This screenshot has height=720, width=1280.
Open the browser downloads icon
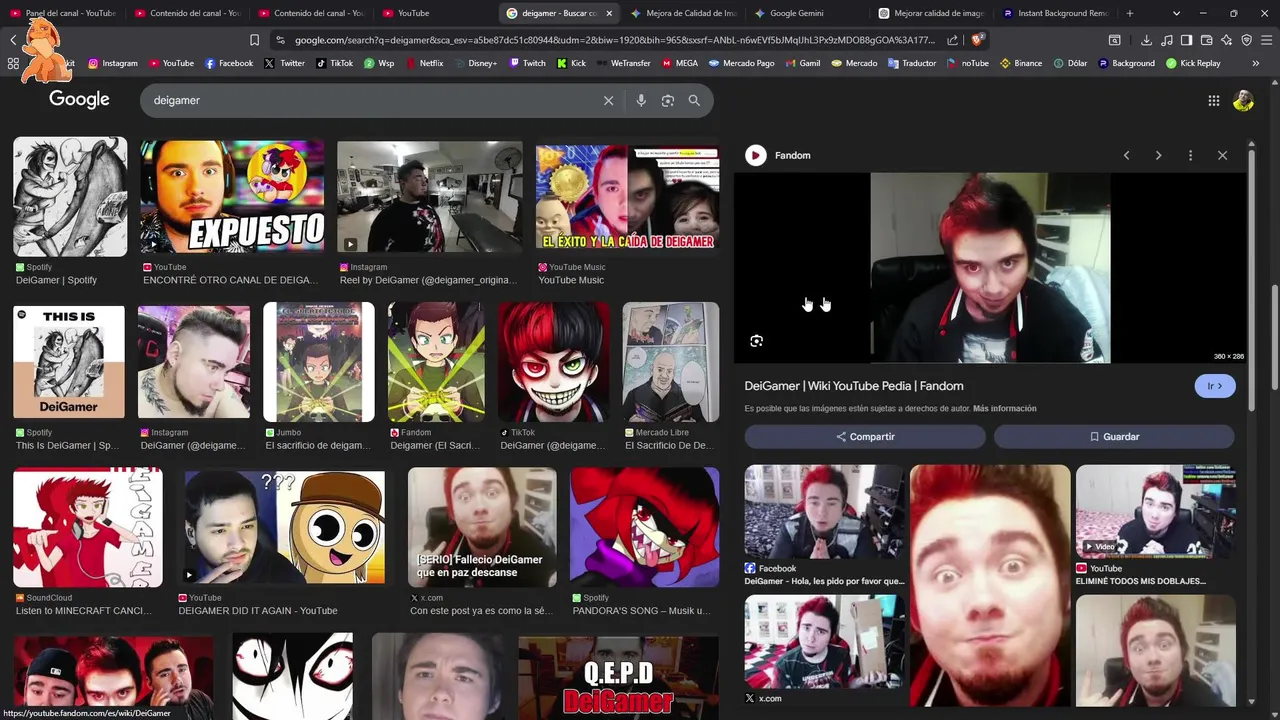pyautogui.click(x=1146, y=40)
